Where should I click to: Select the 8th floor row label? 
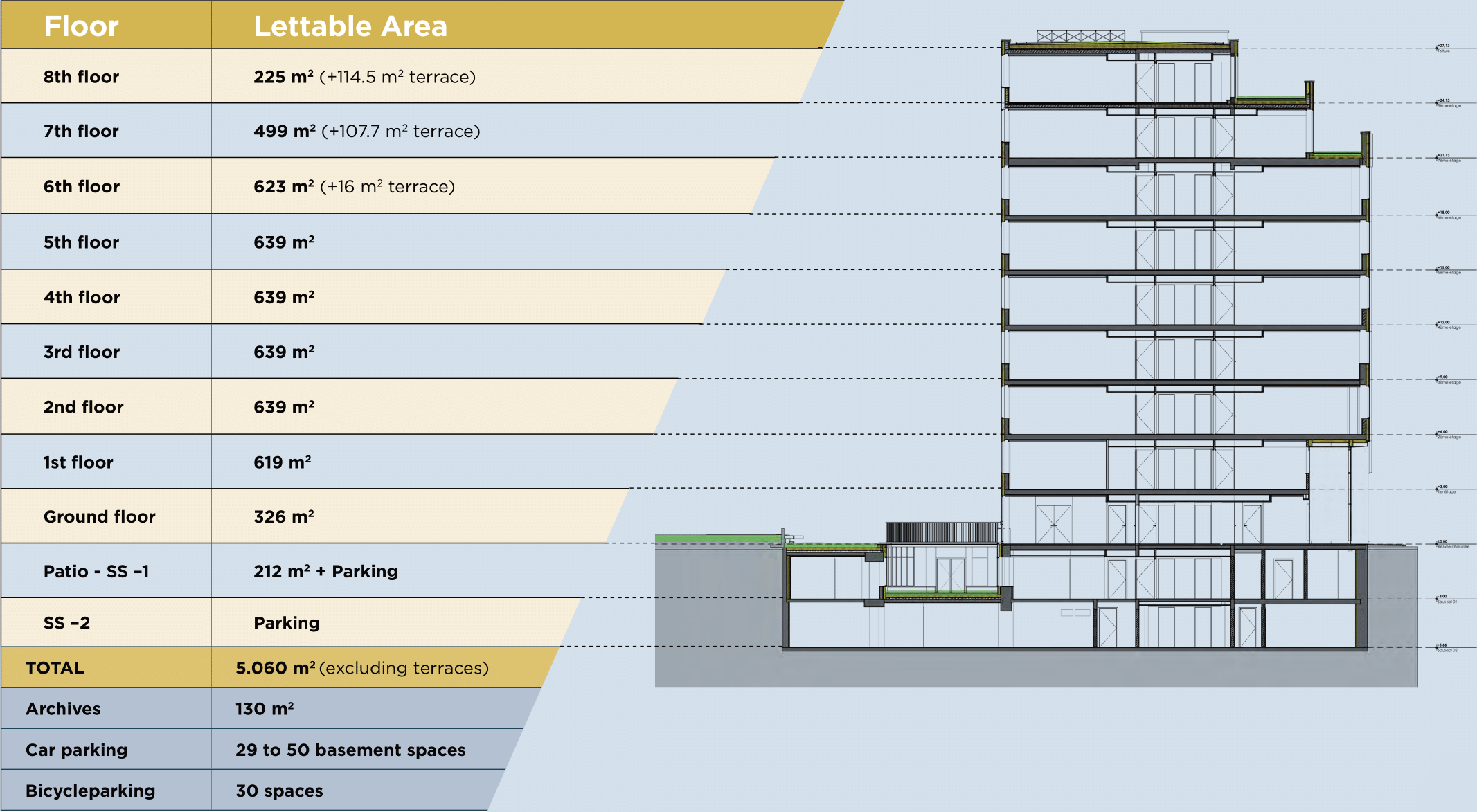pyautogui.click(x=81, y=77)
